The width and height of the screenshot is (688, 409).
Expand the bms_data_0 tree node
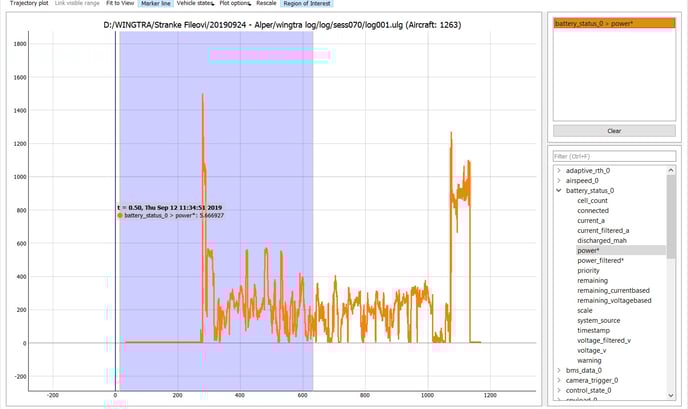(557, 371)
